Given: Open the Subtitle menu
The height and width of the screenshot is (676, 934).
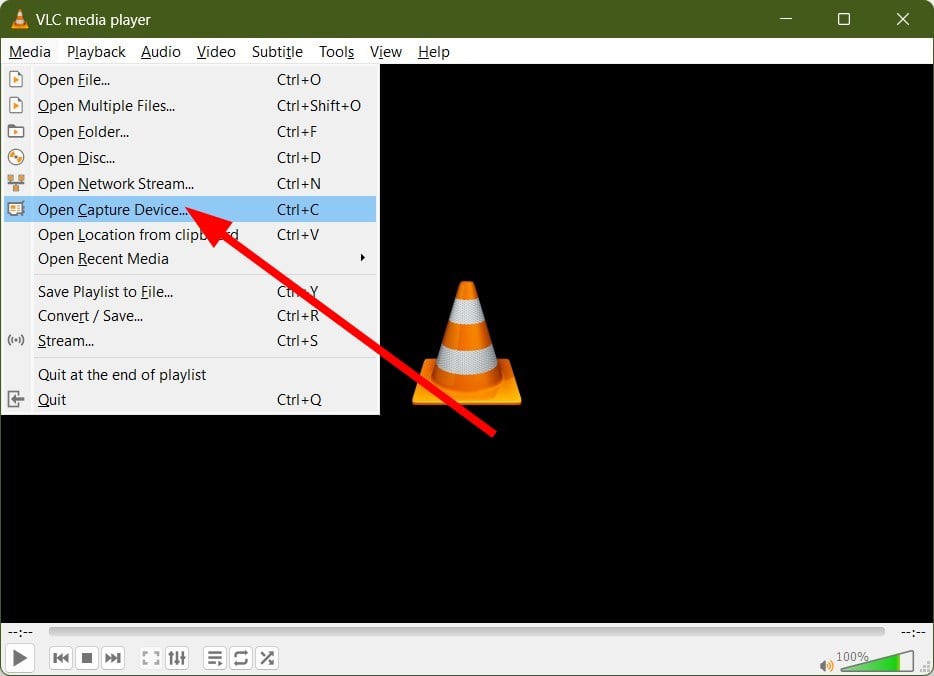Looking at the screenshot, I should (277, 52).
